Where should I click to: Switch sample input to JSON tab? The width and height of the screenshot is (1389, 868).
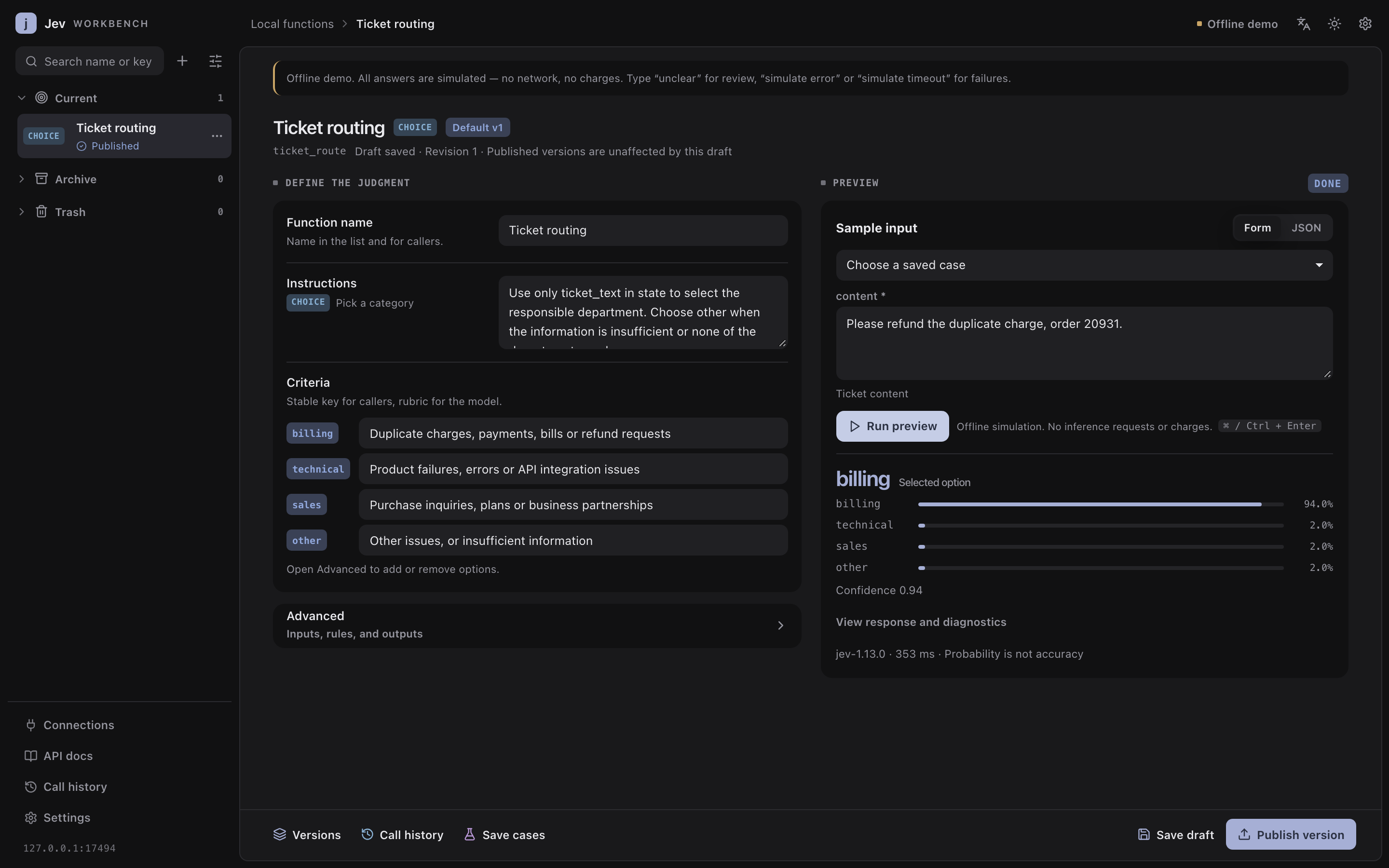point(1307,228)
